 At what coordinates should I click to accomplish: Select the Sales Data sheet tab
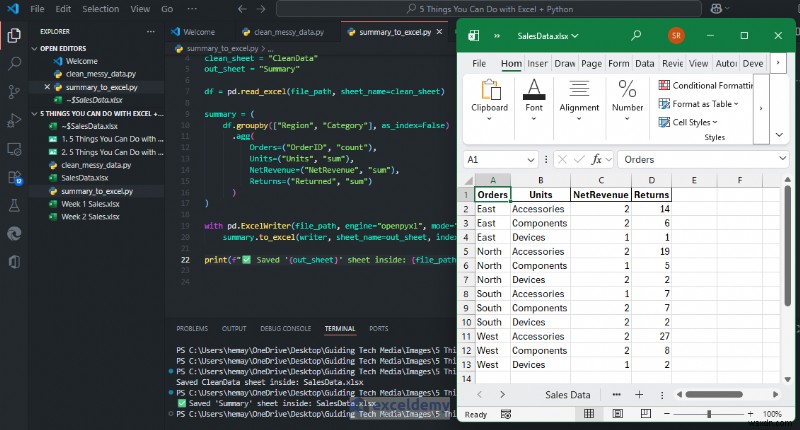[x=567, y=394]
